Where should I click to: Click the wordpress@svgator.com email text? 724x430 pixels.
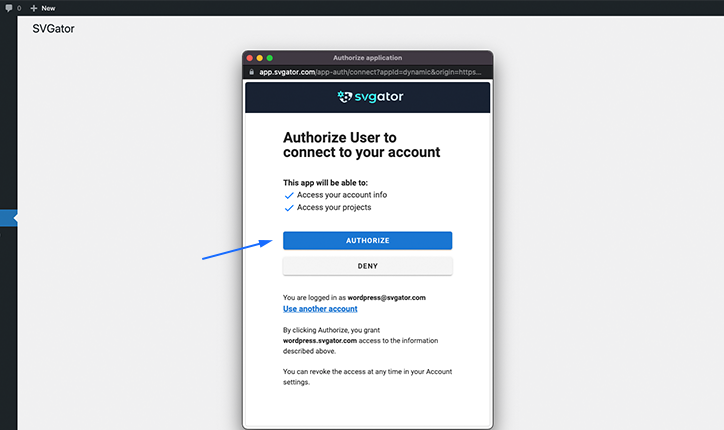point(386,297)
